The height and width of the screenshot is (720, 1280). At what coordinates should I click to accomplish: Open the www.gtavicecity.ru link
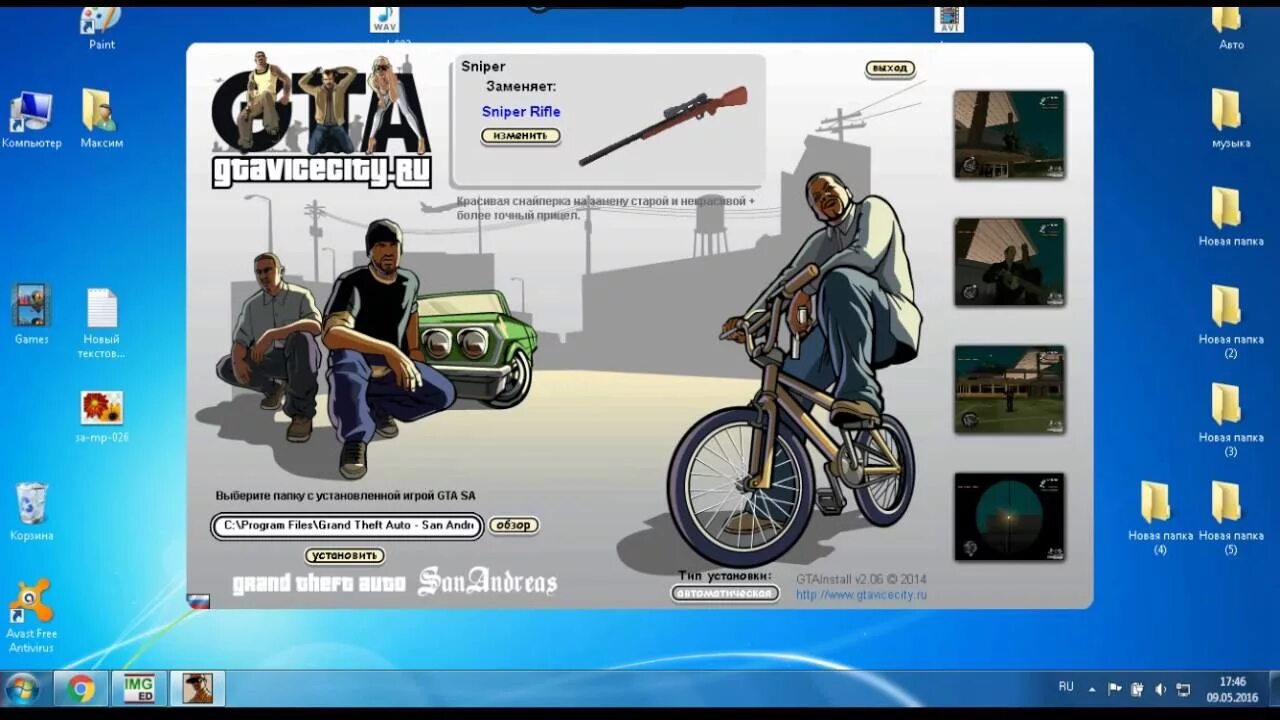(861, 595)
